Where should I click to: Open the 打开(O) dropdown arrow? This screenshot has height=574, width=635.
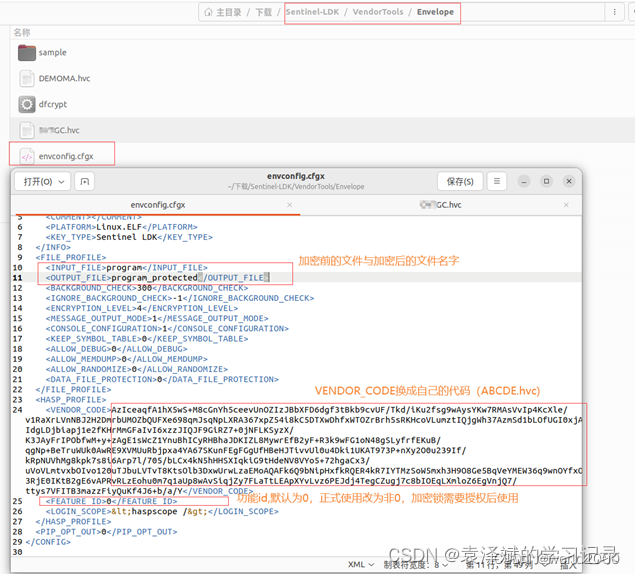coord(62,182)
